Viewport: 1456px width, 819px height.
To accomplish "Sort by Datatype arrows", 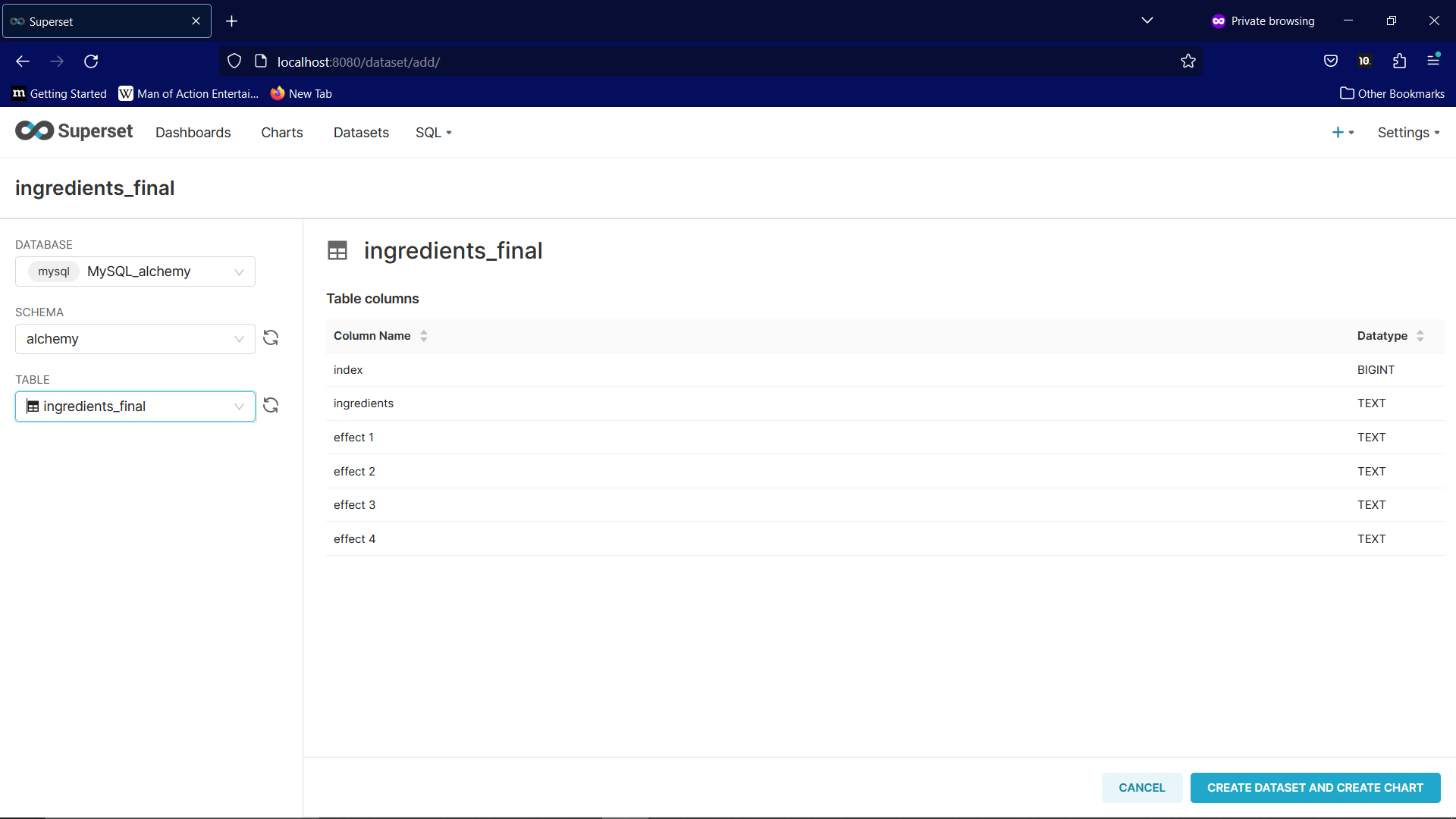I will pyautogui.click(x=1420, y=336).
